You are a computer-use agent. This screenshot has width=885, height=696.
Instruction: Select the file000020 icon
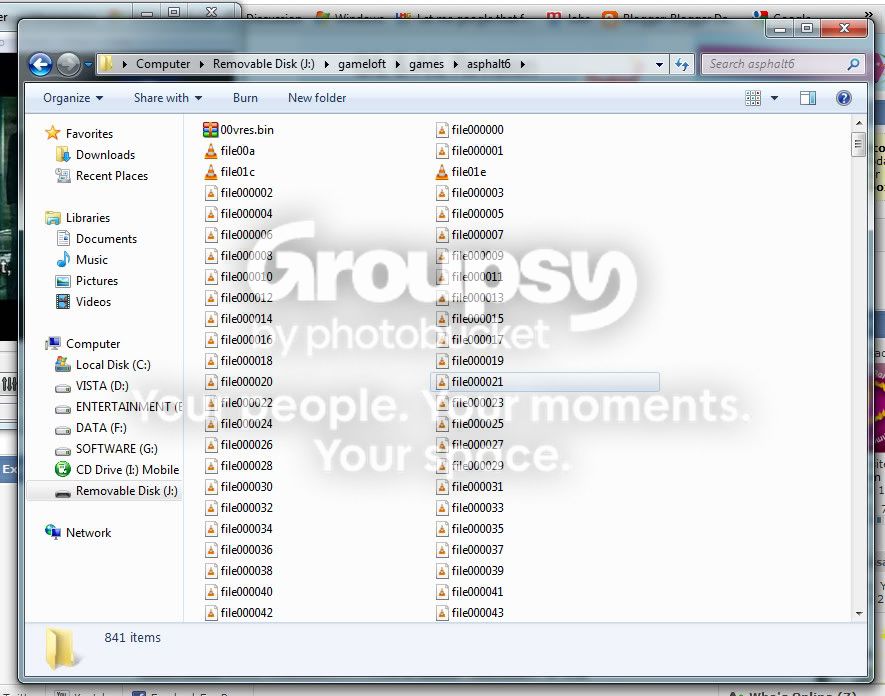pyautogui.click(x=211, y=382)
